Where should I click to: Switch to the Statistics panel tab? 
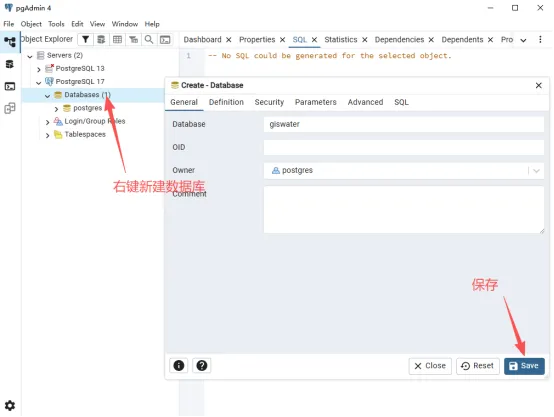341,40
